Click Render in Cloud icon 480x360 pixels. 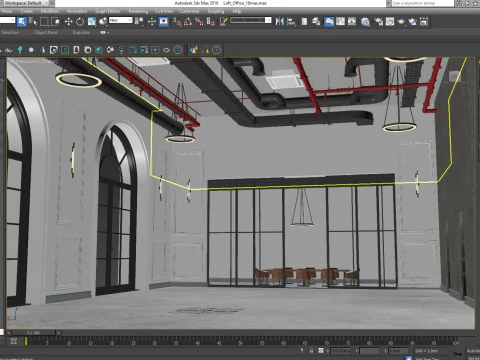[413, 22]
